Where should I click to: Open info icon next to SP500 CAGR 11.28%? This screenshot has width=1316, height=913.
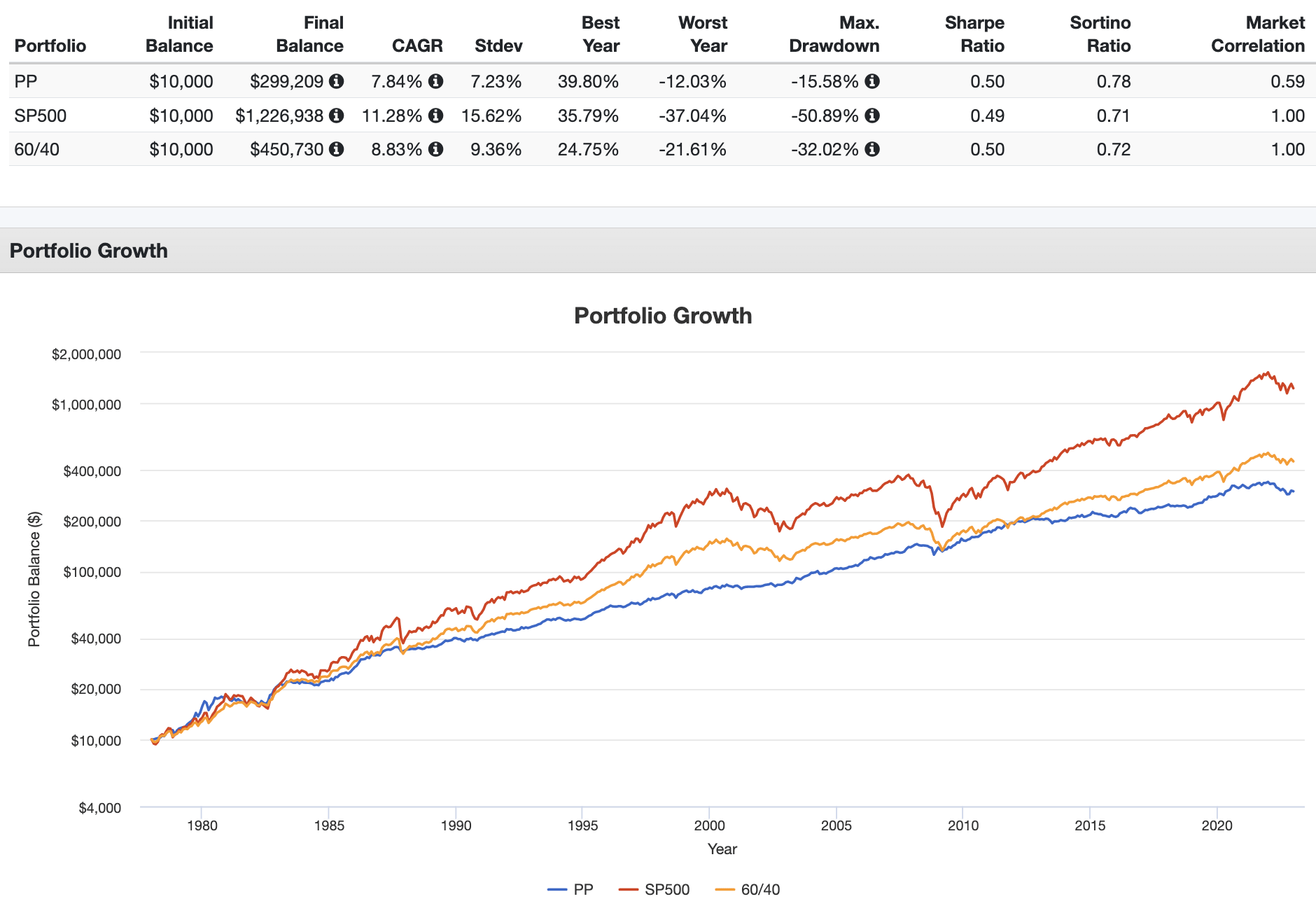pos(435,116)
